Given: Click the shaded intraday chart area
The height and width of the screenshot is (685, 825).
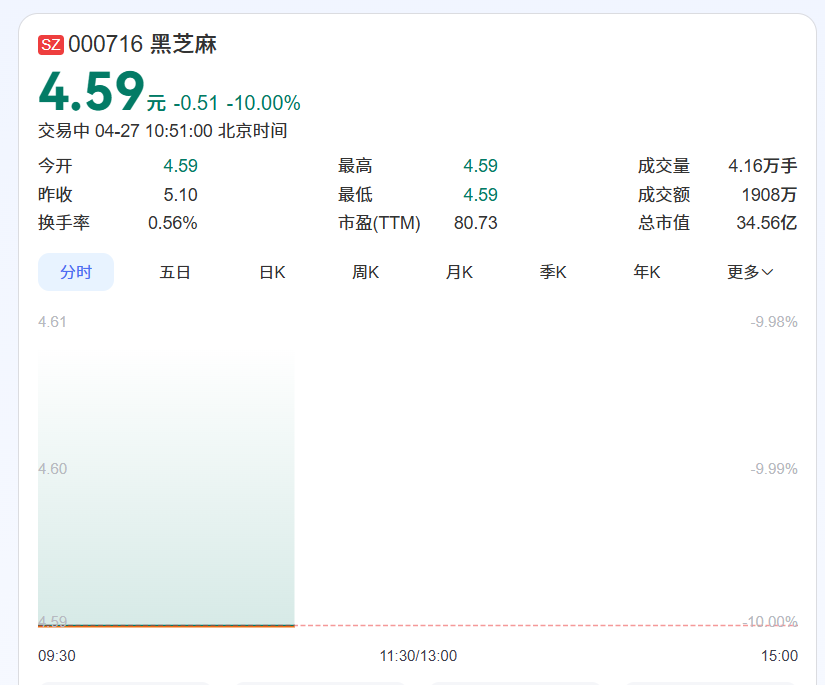Looking at the screenshot, I should point(166,490).
